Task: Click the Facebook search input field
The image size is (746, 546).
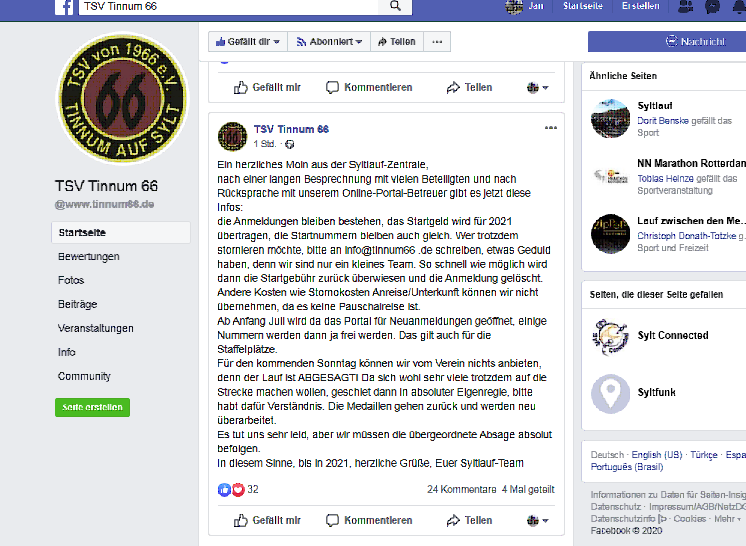Action: [228, 6]
